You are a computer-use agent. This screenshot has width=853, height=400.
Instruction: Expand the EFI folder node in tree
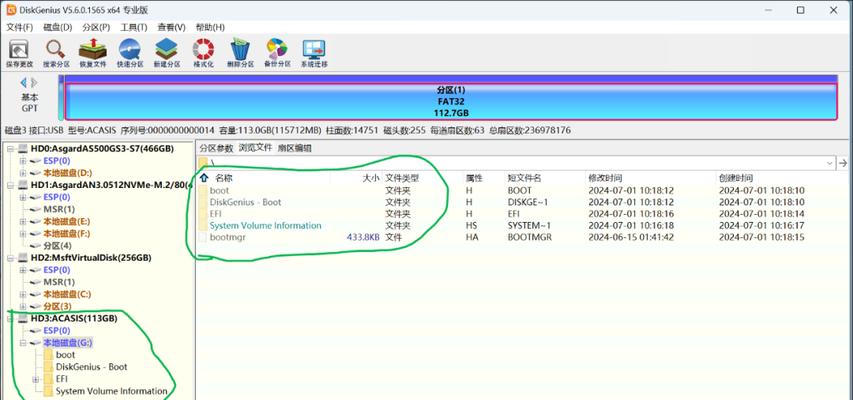pos(35,379)
